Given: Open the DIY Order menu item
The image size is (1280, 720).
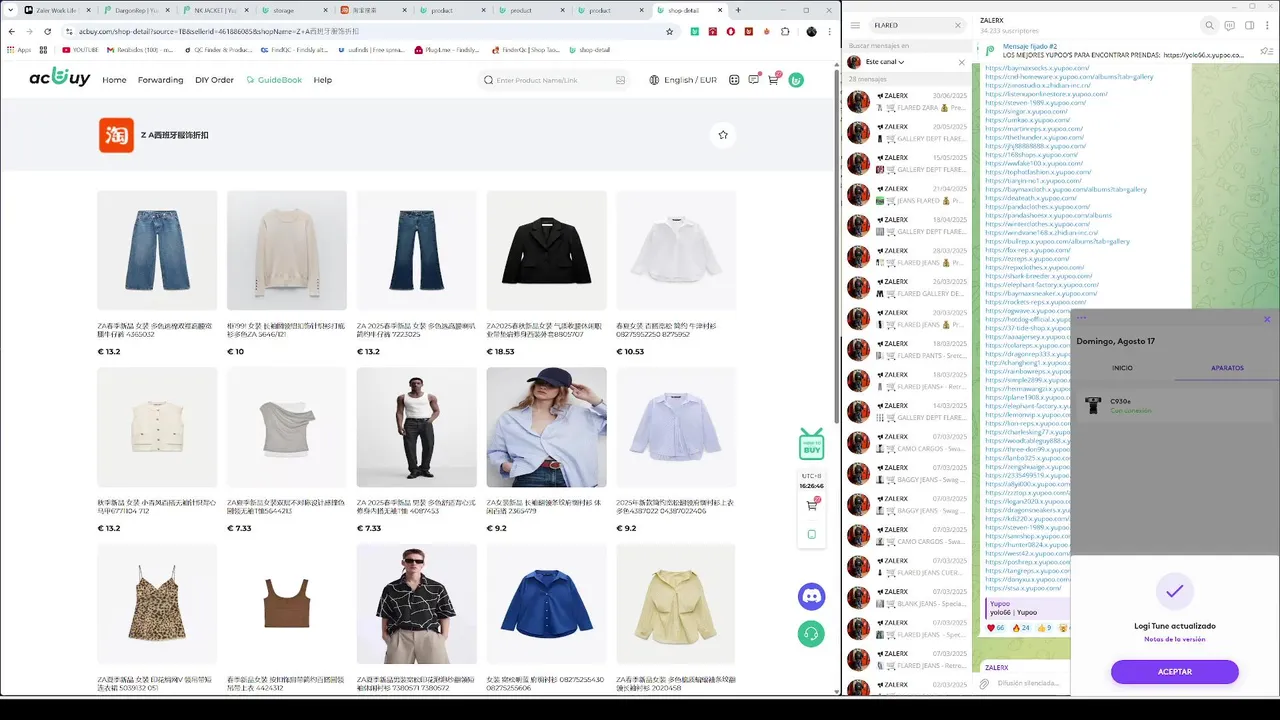Looking at the screenshot, I should (x=214, y=80).
